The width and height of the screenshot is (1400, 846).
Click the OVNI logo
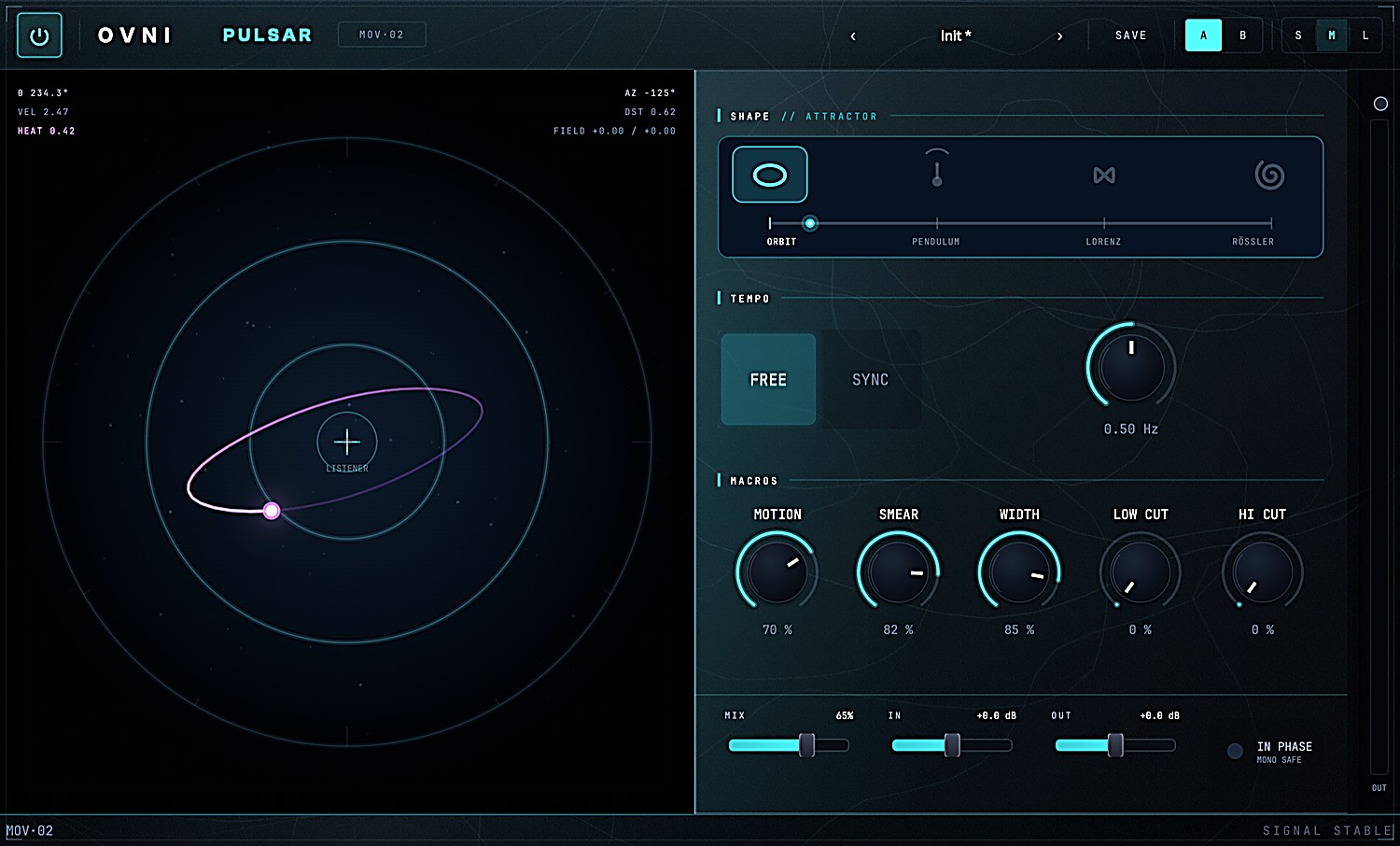tap(135, 35)
